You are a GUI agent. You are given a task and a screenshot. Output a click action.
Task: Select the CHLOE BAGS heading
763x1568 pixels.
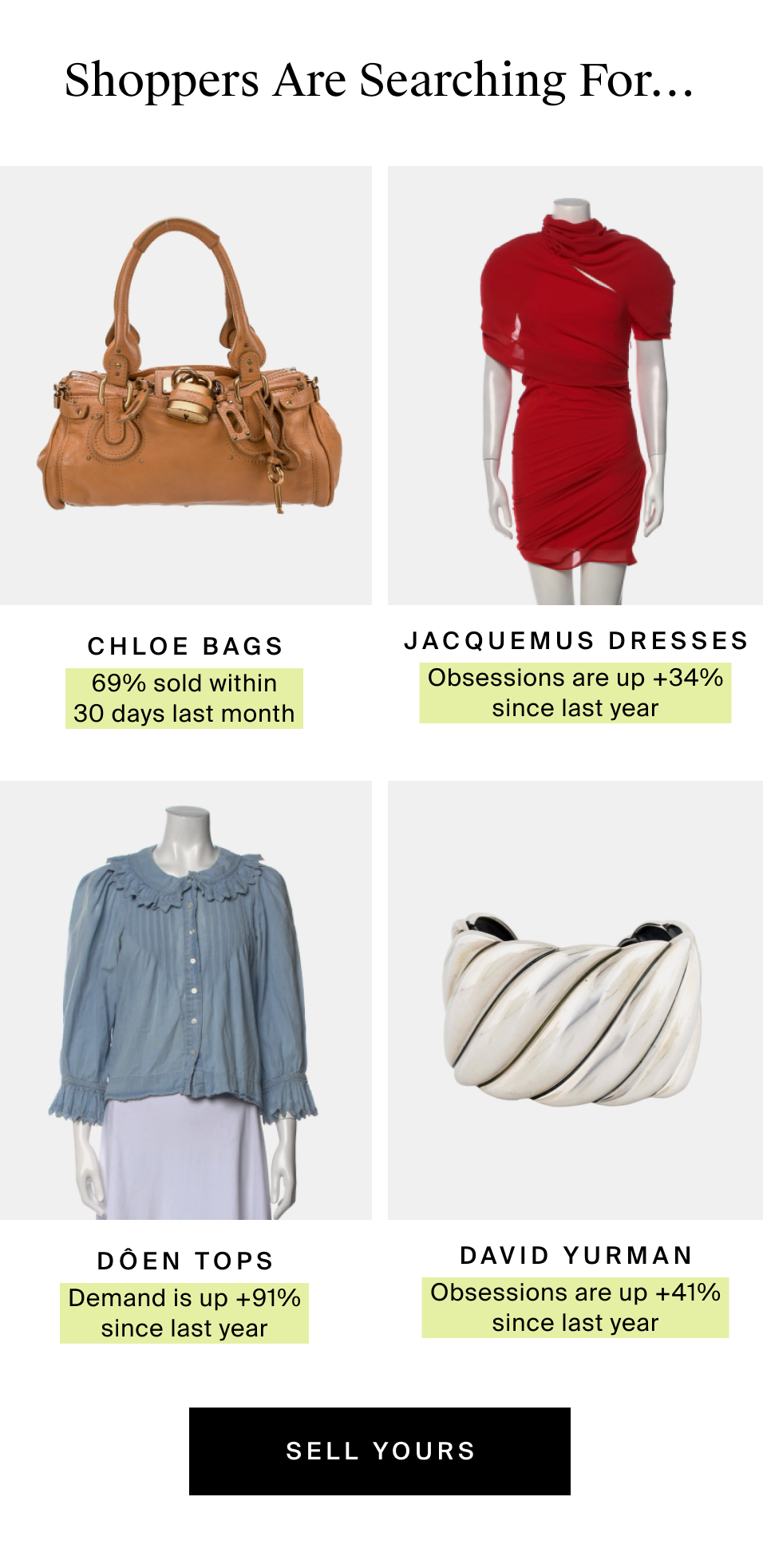185,645
